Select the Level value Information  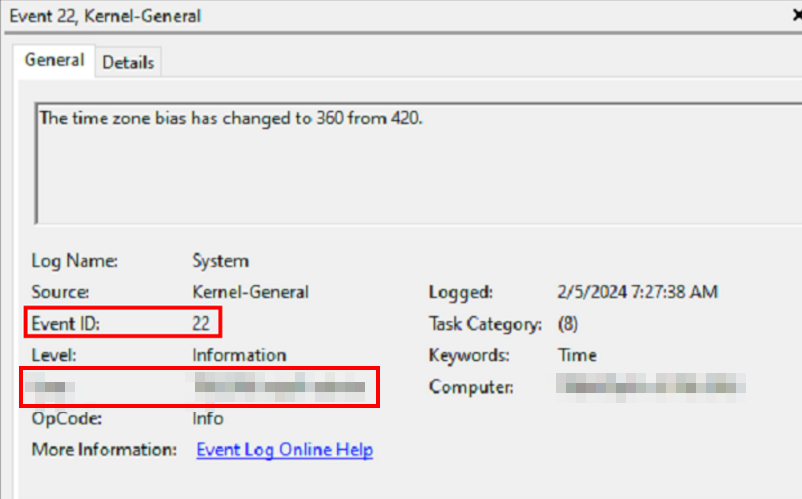click(x=239, y=355)
